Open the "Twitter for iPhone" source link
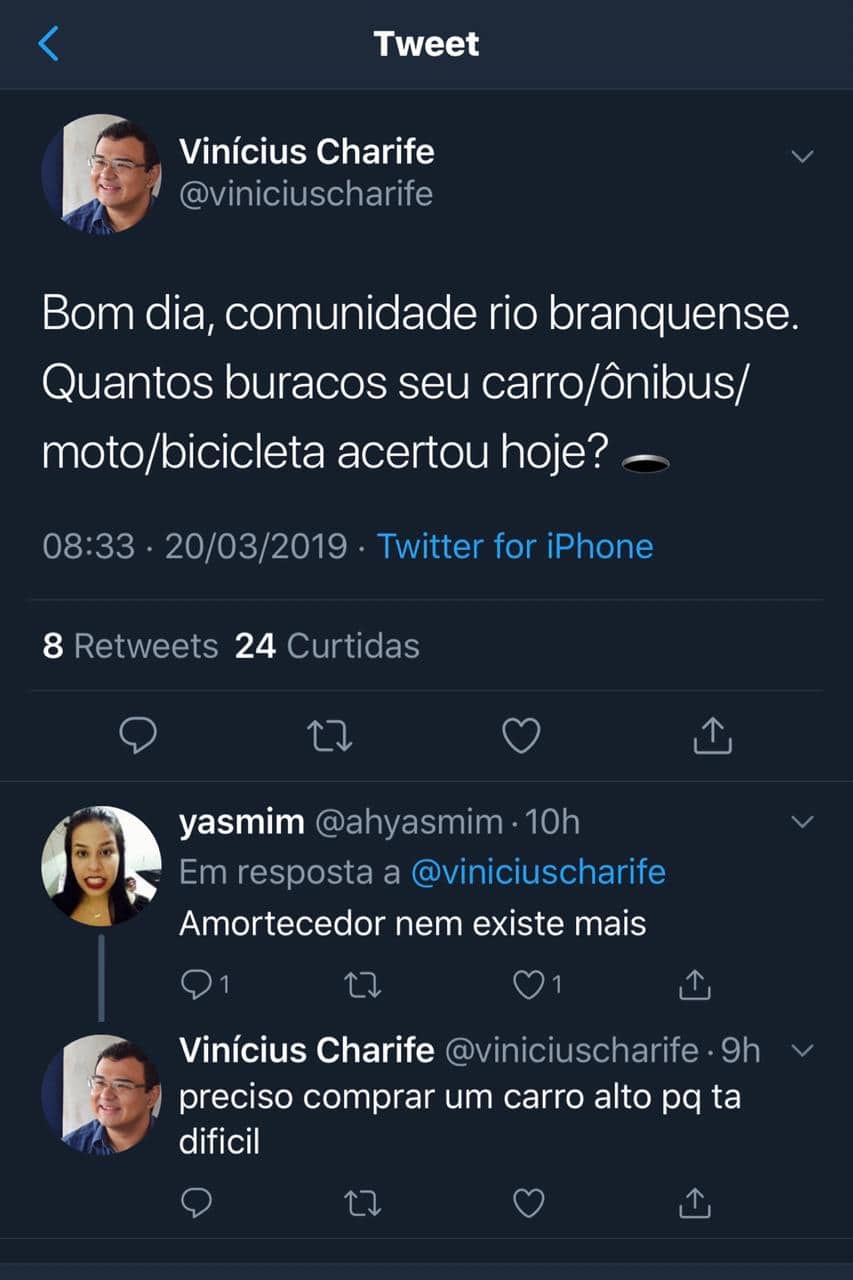 pyautogui.click(x=515, y=546)
